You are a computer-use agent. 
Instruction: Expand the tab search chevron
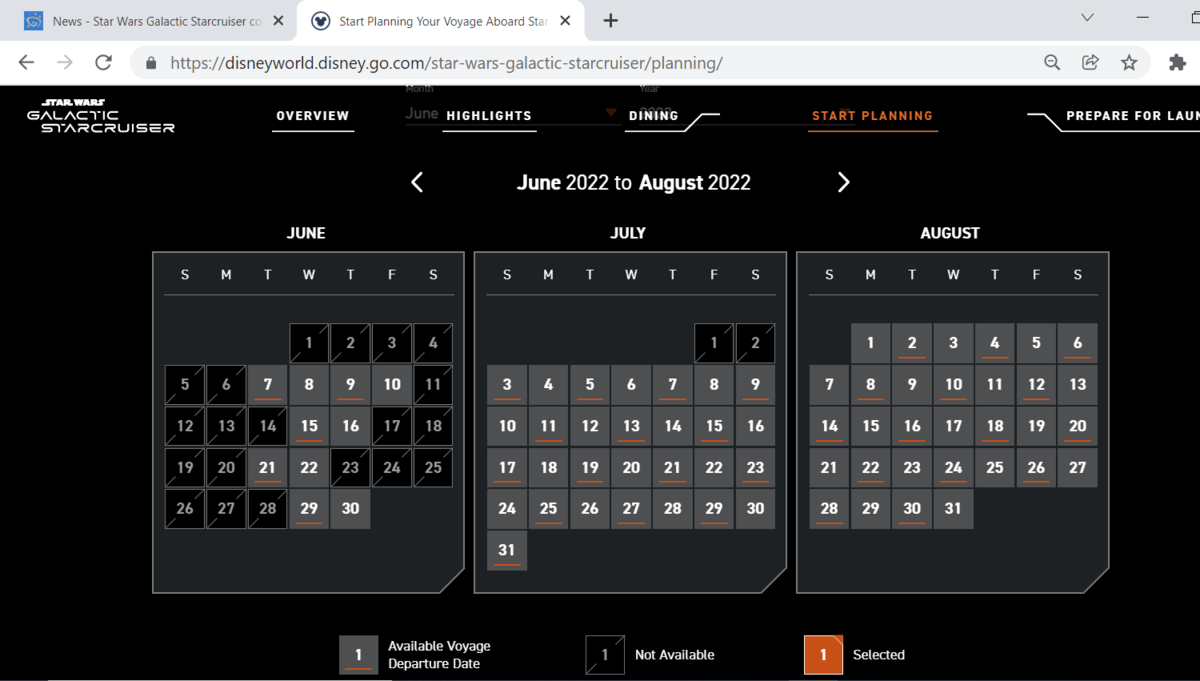coord(1087,18)
